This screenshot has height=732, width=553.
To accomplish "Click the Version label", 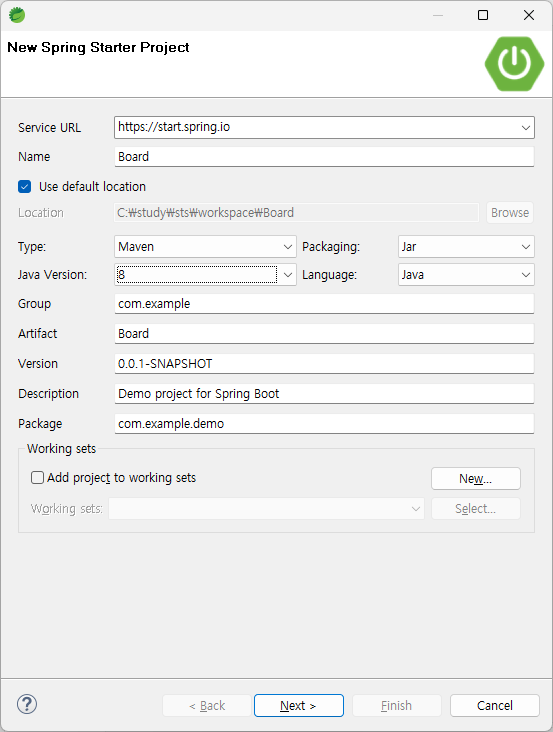I will point(38,364).
